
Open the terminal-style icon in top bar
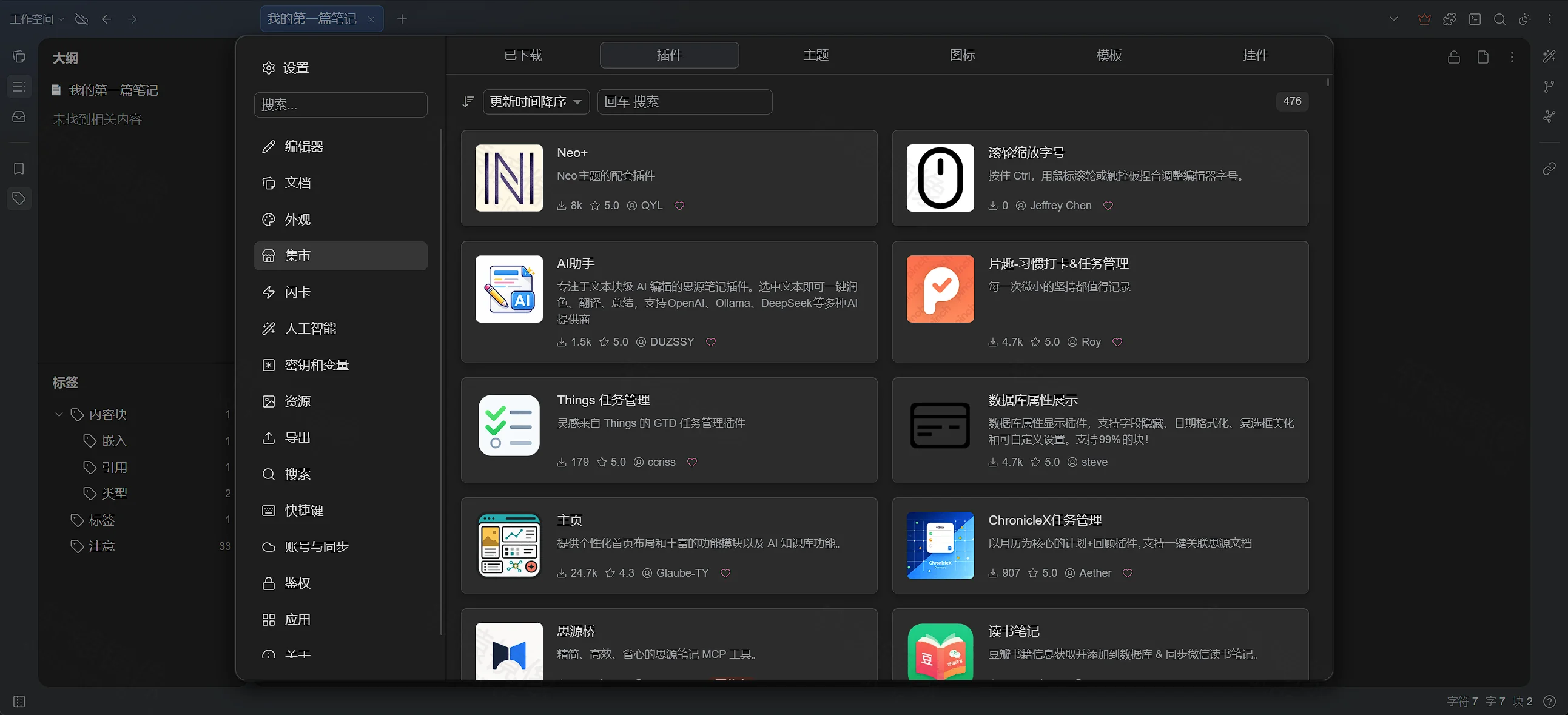[x=1475, y=19]
